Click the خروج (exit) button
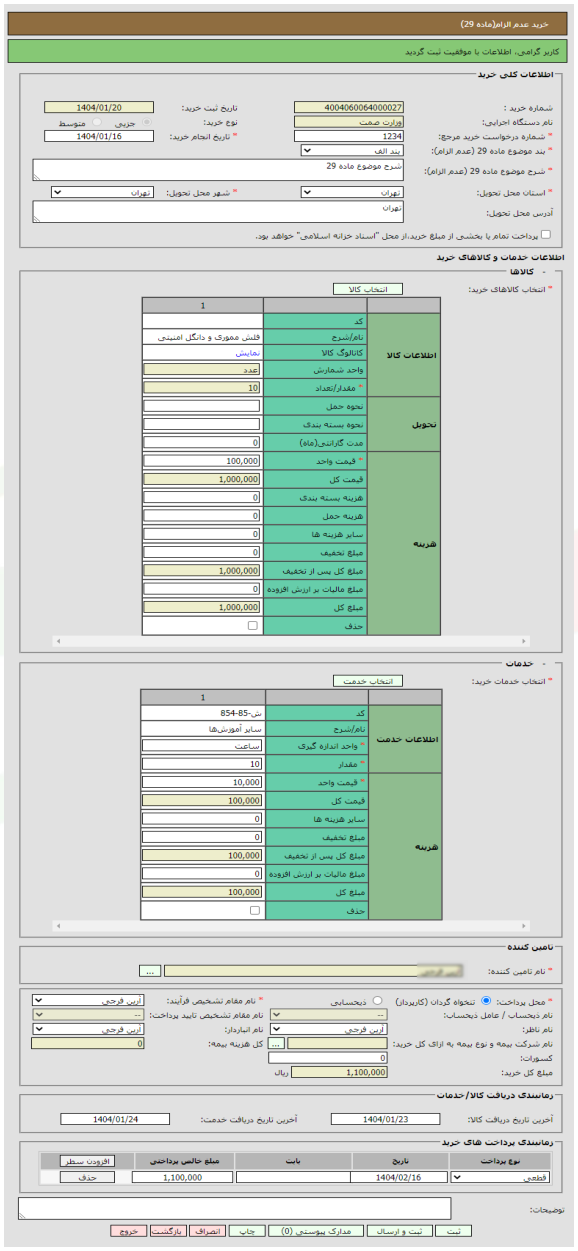The image size is (578, 1251). tap(128, 1231)
